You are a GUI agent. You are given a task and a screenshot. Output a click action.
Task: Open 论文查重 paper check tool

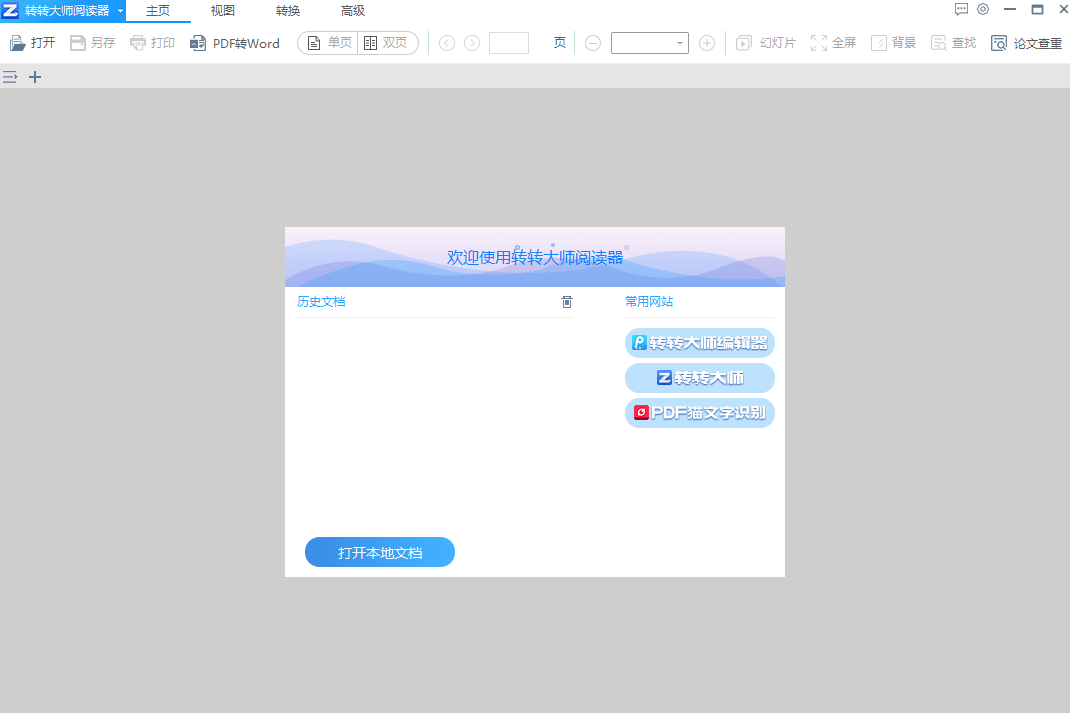pyautogui.click(x=1026, y=43)
